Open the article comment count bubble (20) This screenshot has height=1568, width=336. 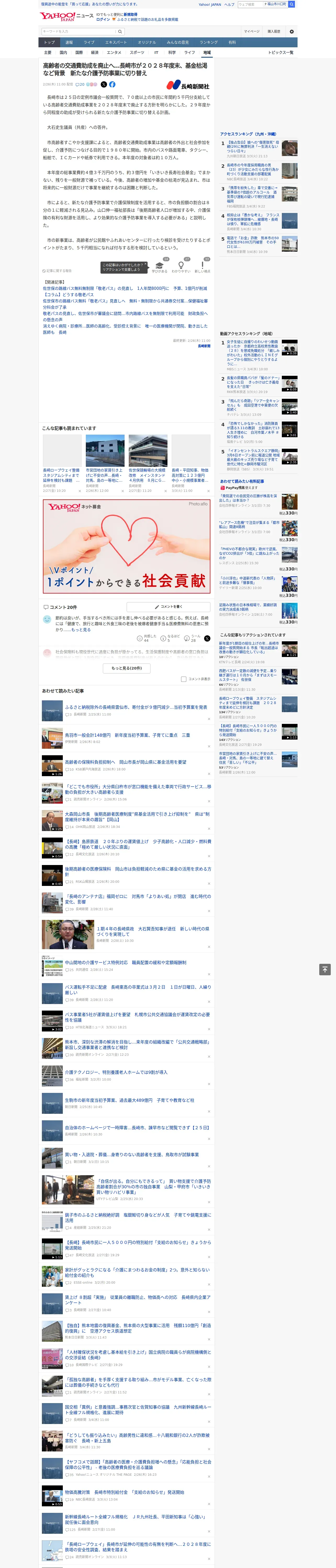click(x=81, y=85)
